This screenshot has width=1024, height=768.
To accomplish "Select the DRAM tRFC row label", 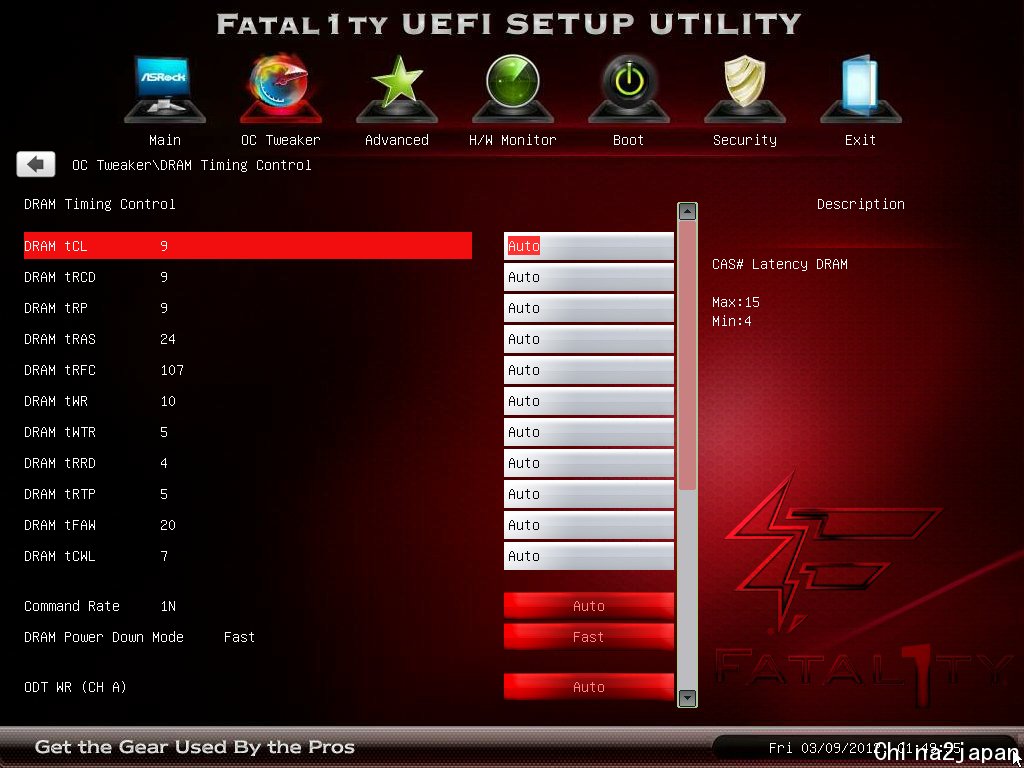I will [x=60, y=370].
